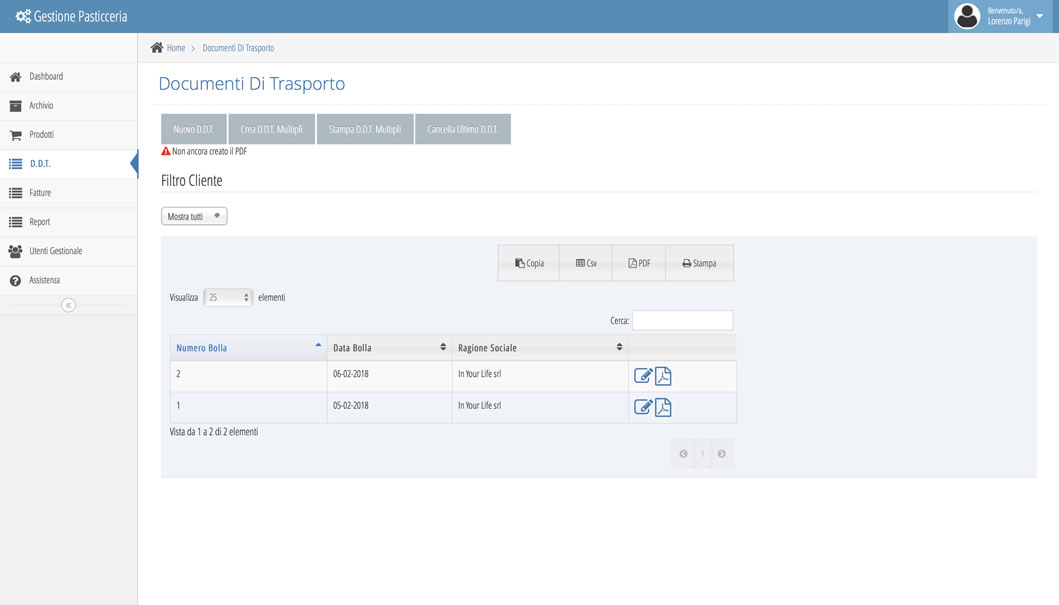Select Utenti Gestionale in the sidebar
Image resolution: width=1059 pixels, height=605 pixels.
(x=55, y=251)
